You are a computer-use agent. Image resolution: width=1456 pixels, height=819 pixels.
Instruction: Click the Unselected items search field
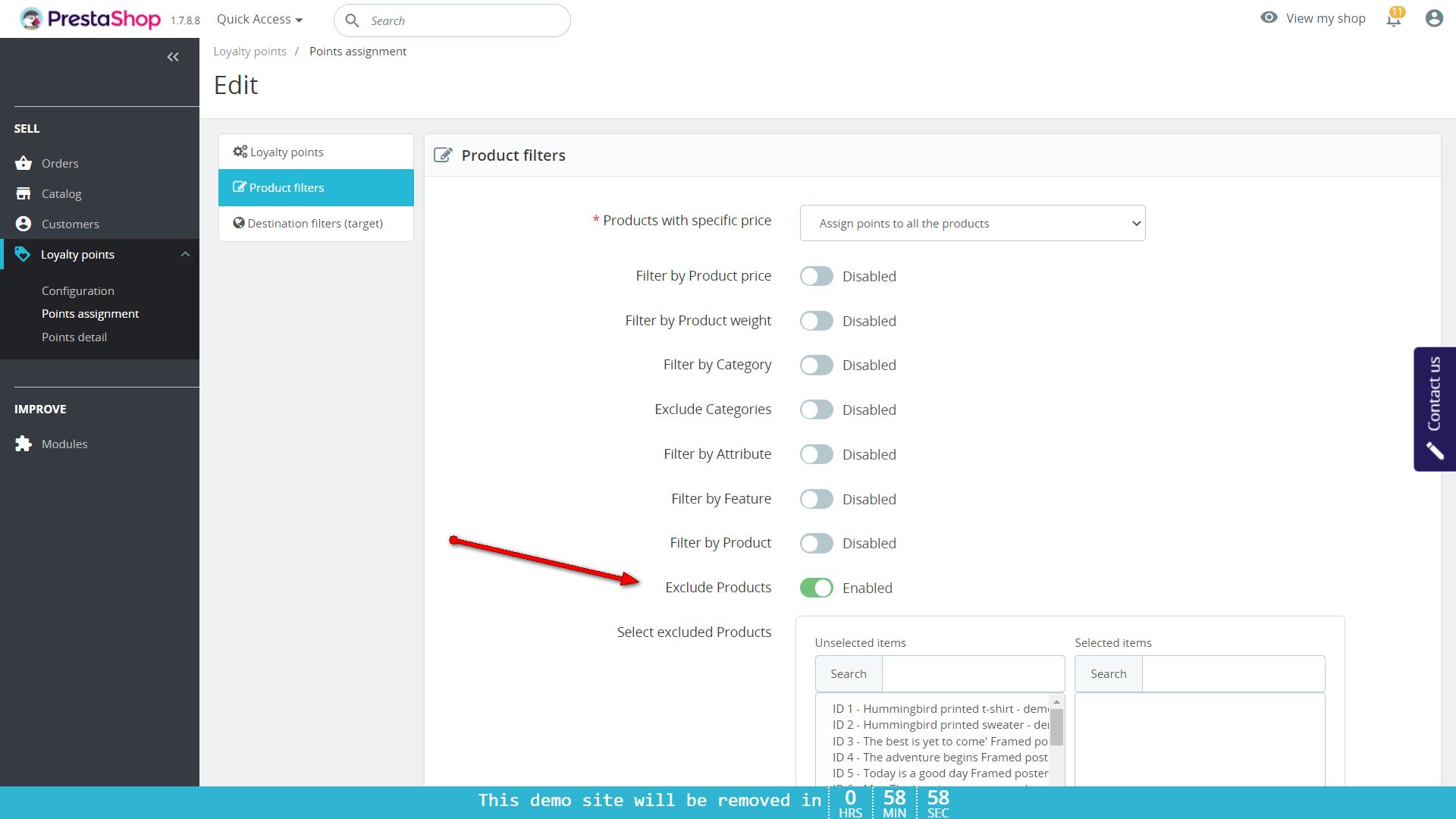(x=973, y=674)
